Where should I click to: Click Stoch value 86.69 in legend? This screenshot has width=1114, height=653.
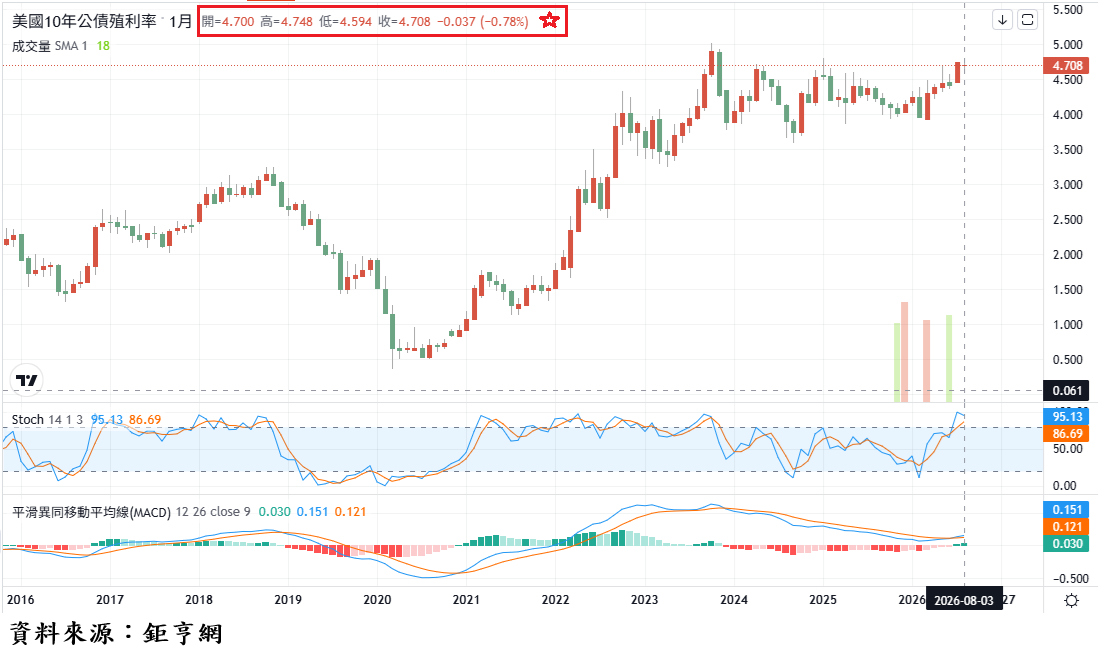click(x=145, y=420)
